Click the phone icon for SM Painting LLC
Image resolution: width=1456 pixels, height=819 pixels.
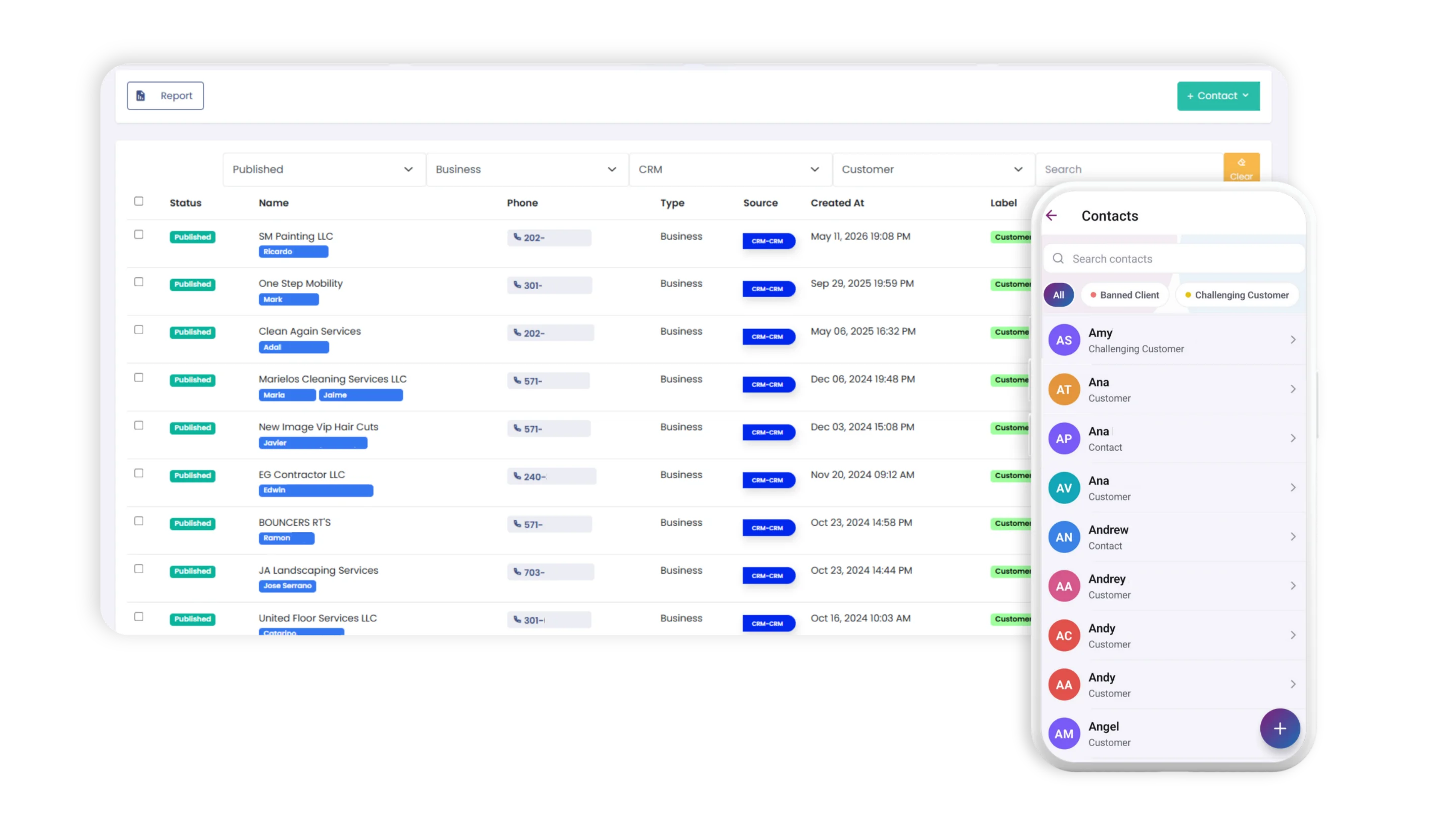[x=517, y=238]
